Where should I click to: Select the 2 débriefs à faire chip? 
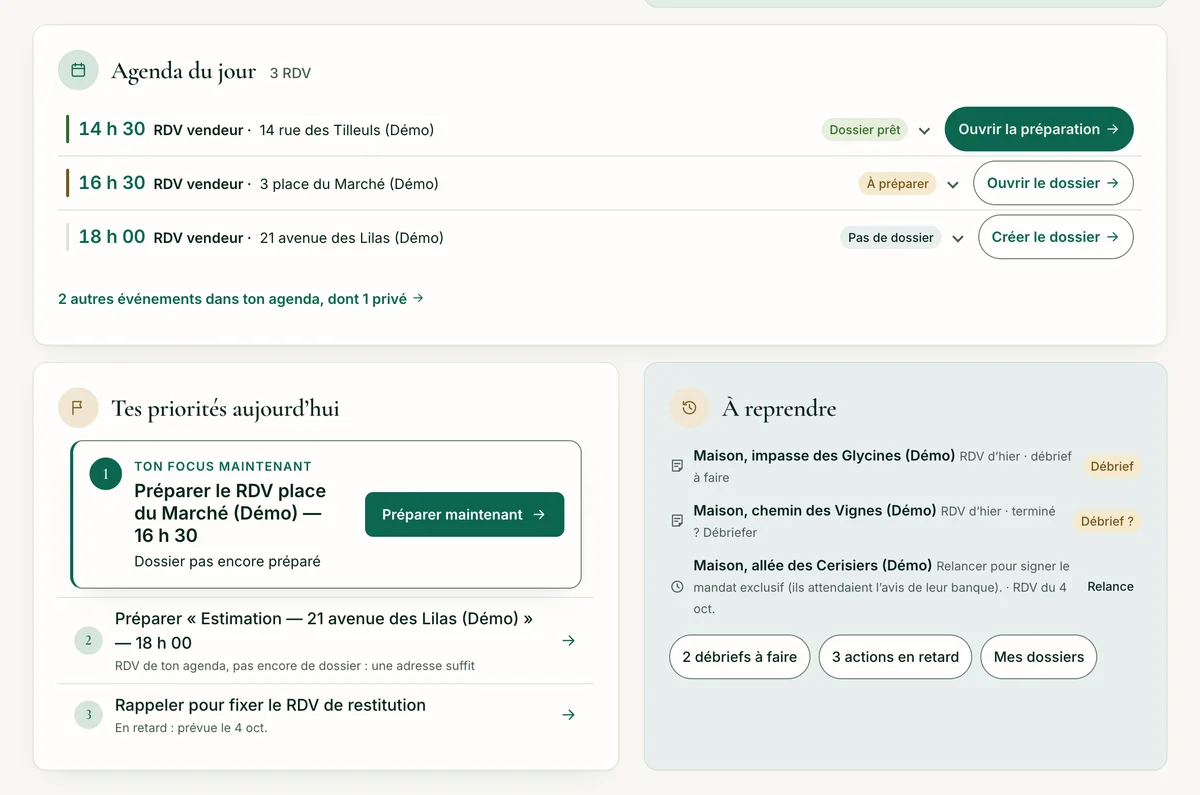(740, 657)
